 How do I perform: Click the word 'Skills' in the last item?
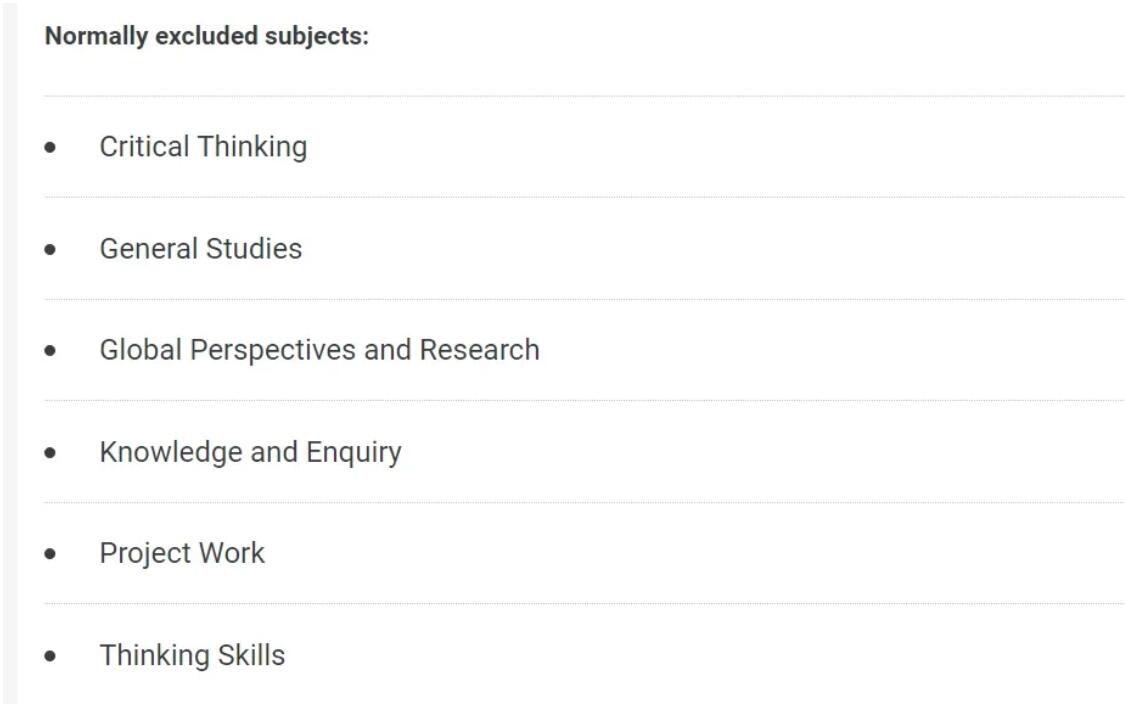(251, 656)
